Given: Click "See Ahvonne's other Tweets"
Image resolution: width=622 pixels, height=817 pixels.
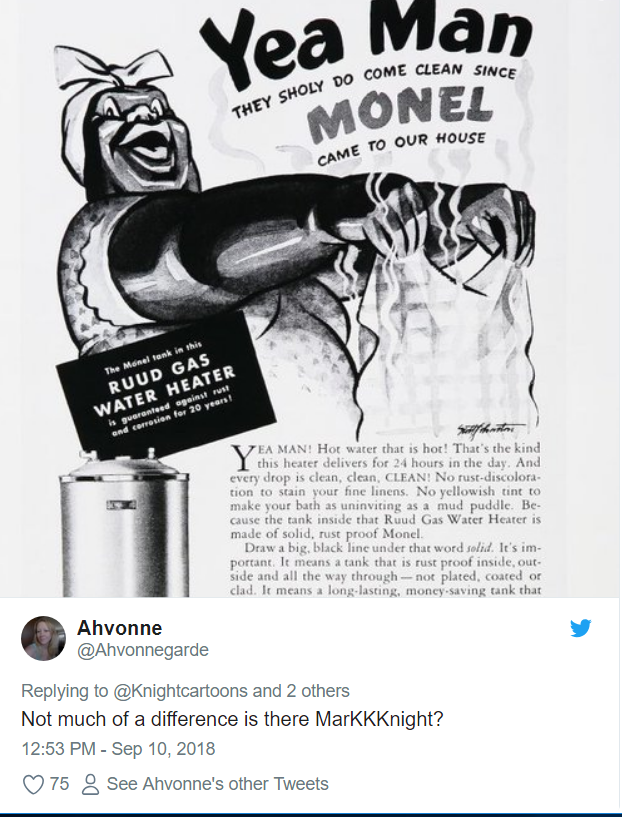Looking at the screenshot, I should coord(217,784).
